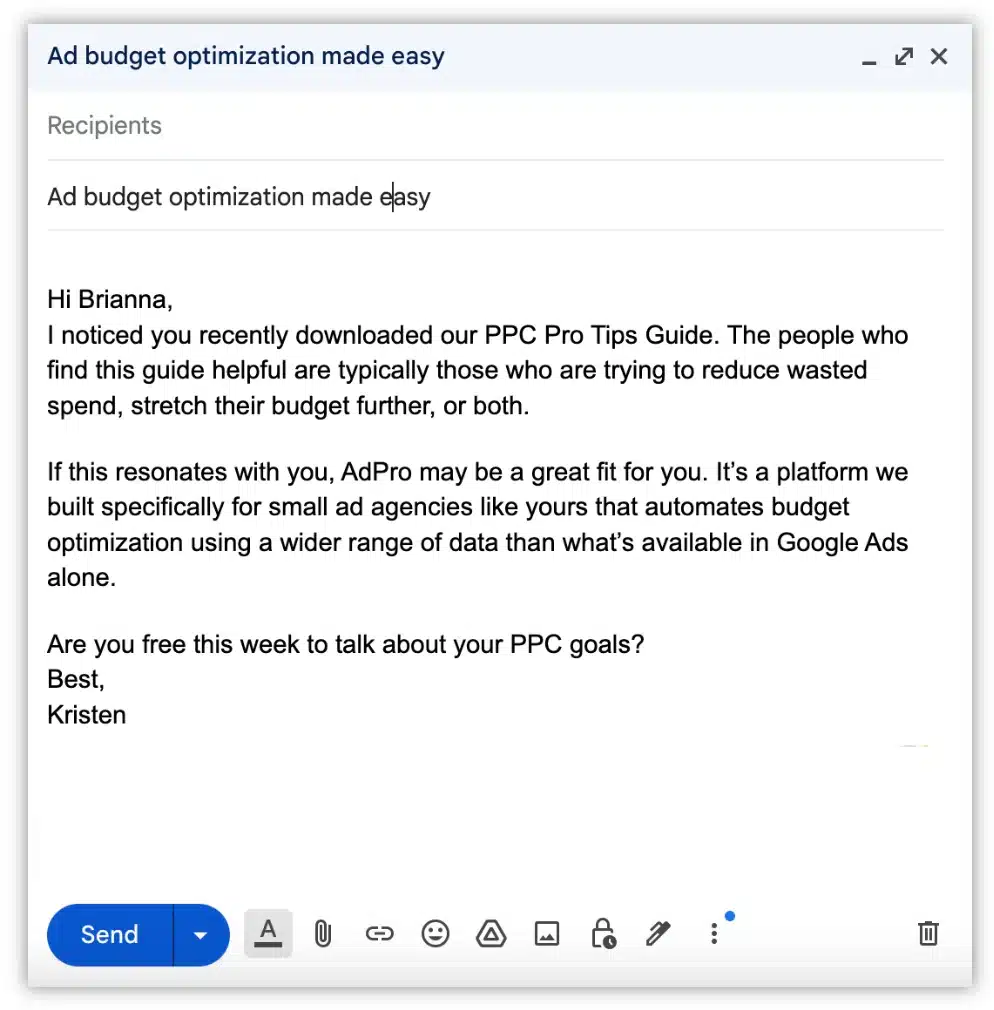Open more options three-dot menu
994x1010 pixels.
[714, 934]
